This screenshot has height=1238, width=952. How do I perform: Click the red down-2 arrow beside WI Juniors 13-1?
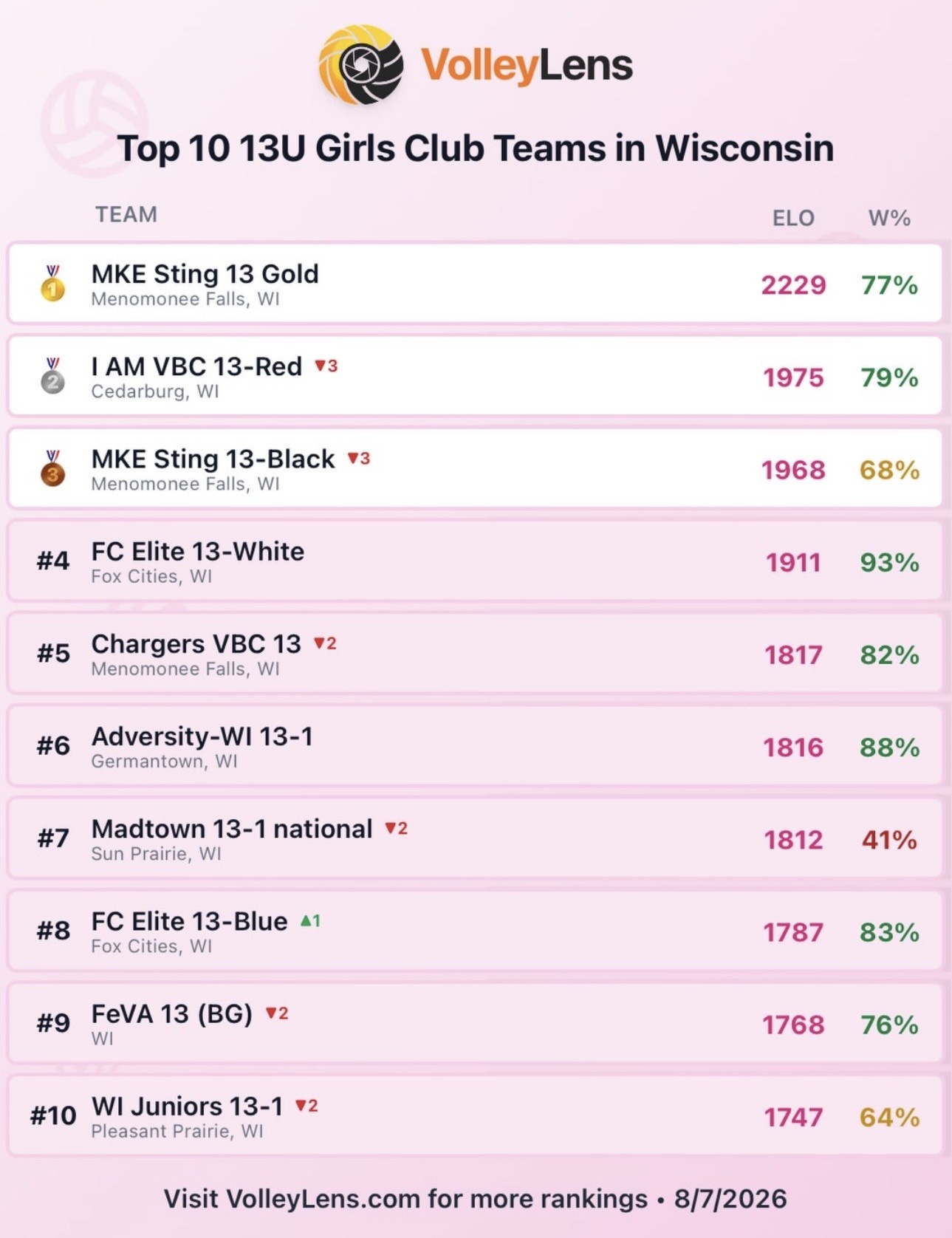click(x=307, y=1105)
